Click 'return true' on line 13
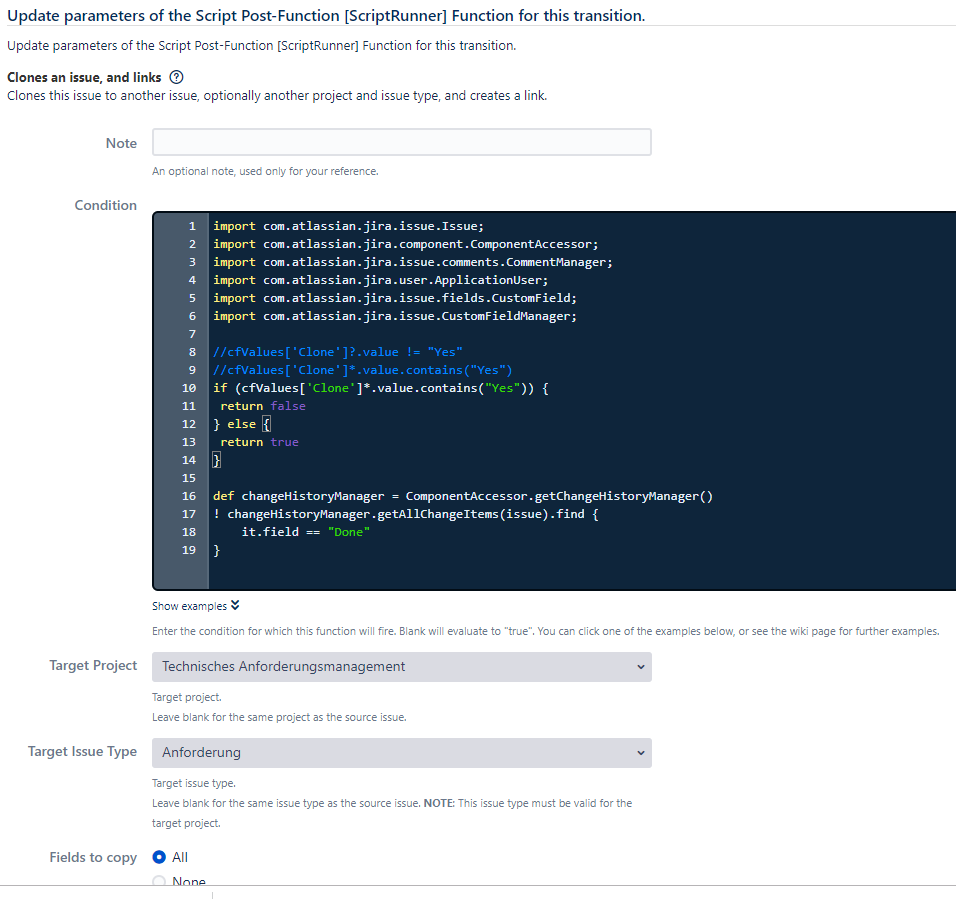 (x=259, y=442)
